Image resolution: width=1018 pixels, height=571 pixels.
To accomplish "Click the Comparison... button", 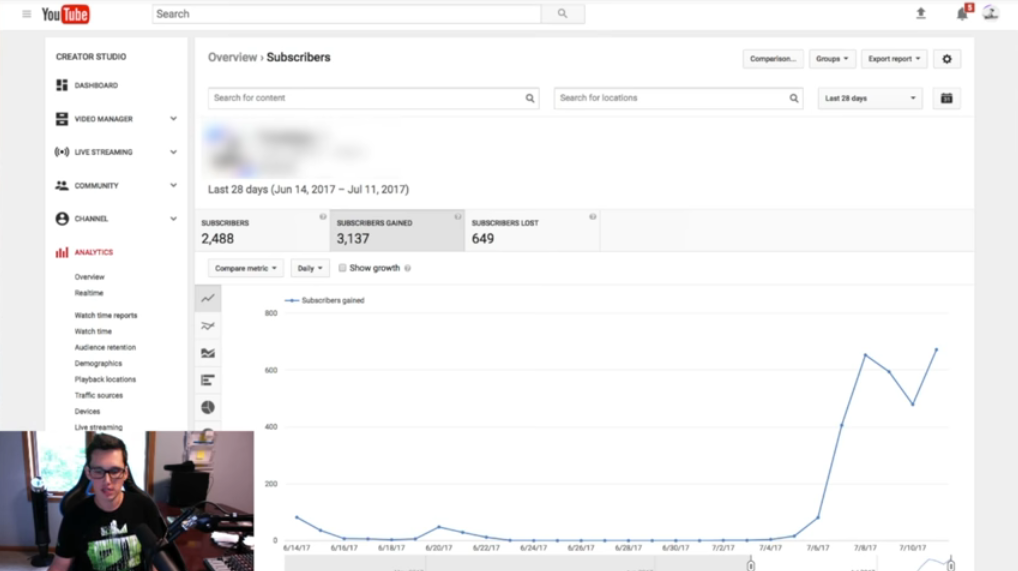I will [773, 59].
